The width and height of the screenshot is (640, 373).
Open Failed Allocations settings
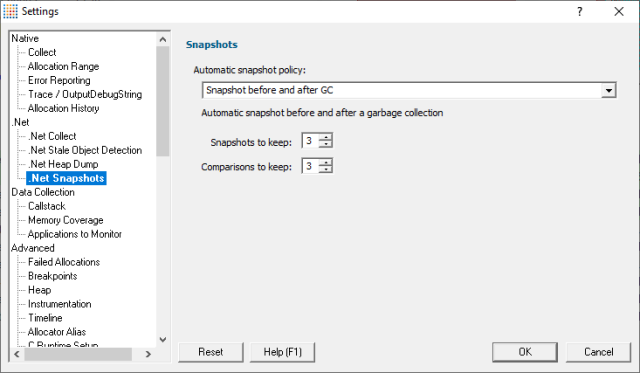(64, 262)
